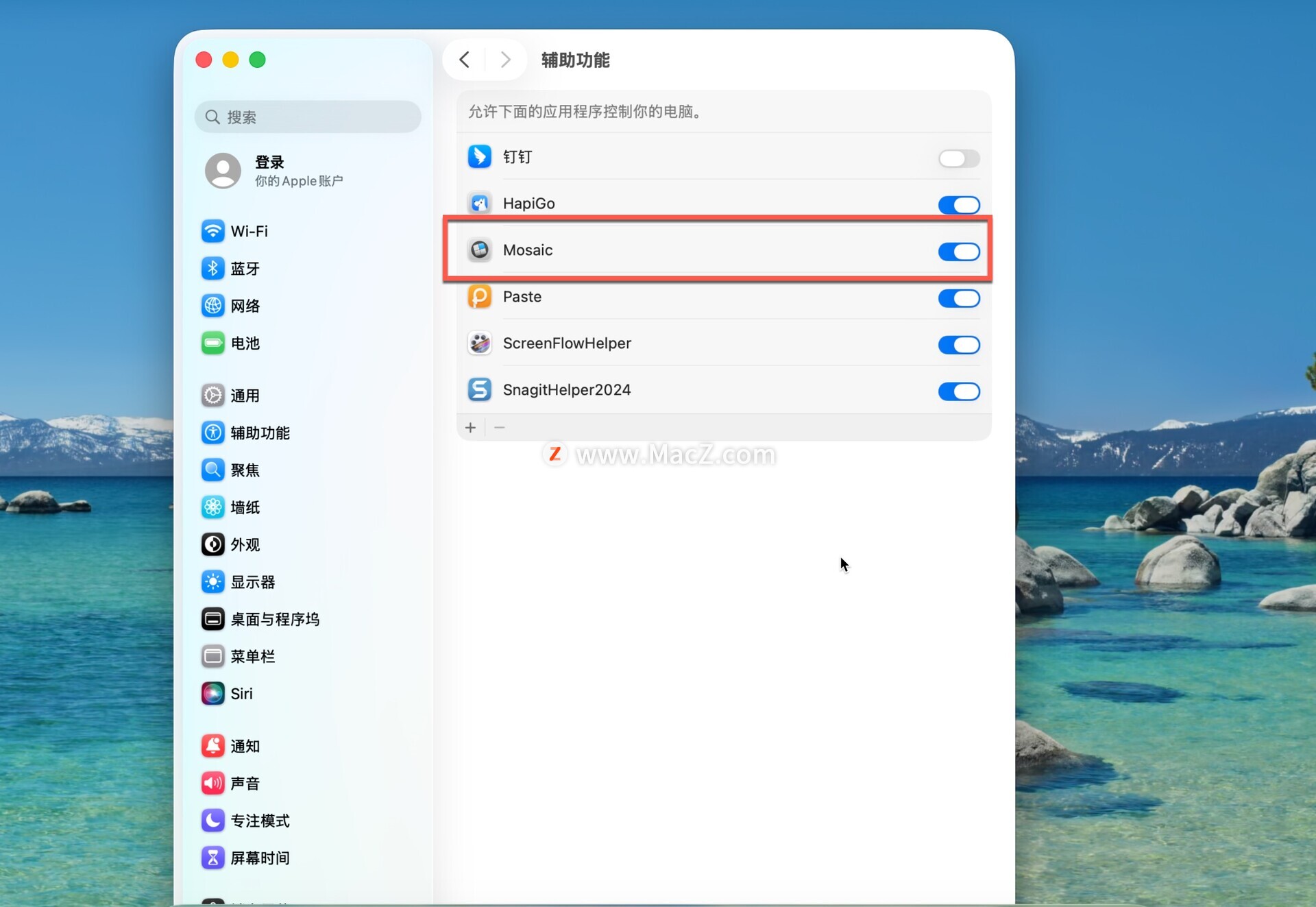The width and height of the screenshot is (1316, 907).
Task: Click the Mosaic app icon
Action: [x=479, y=250]
